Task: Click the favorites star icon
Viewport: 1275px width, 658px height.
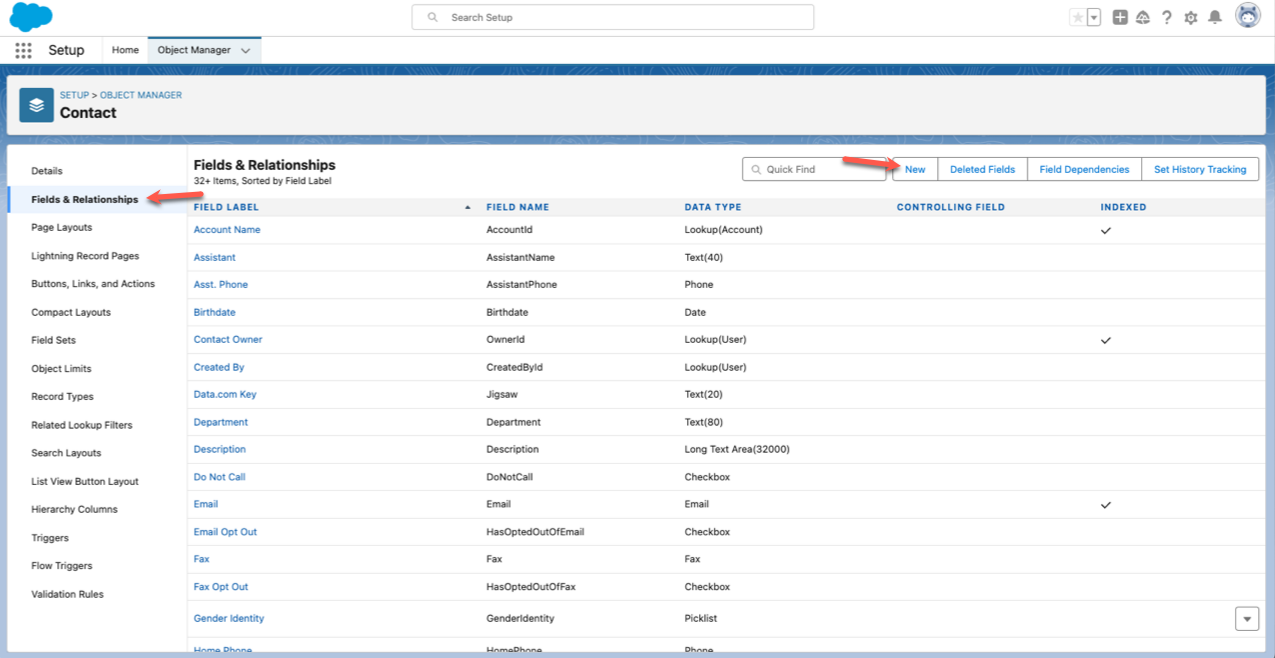Action: pos(1077,17)
